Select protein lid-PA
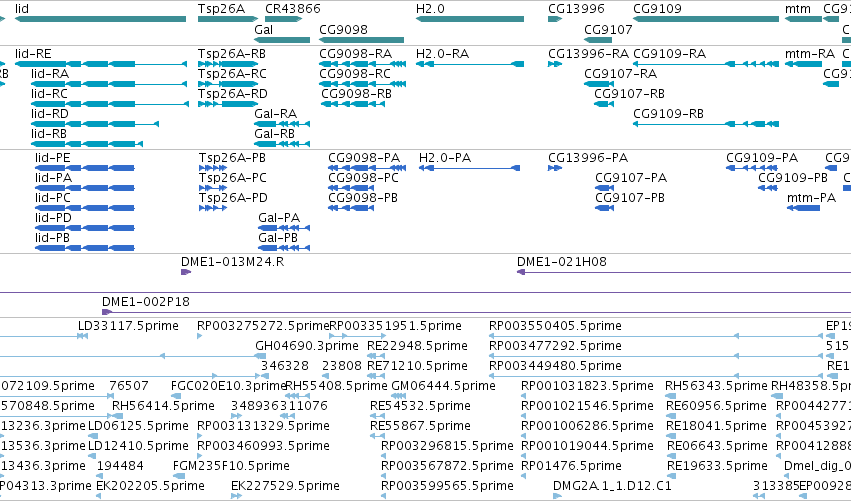This screenshot has height=501, width=851. 85,188
